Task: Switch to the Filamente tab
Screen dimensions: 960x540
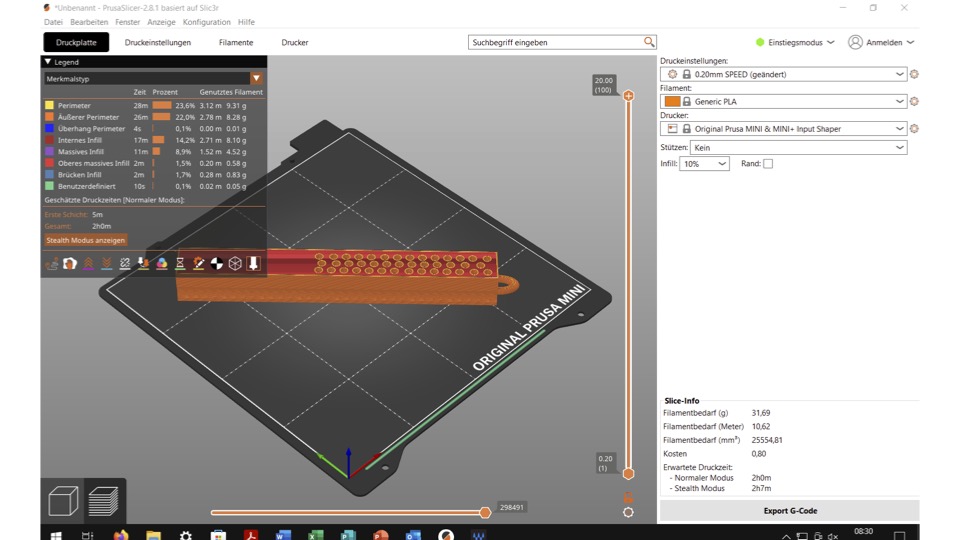Action: click(236, 42)
